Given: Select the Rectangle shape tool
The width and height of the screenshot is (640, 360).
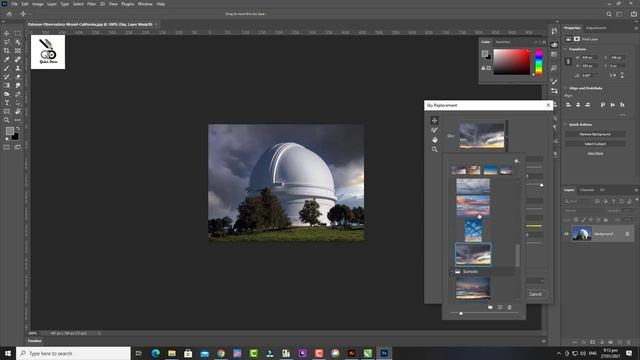Looking at the screenshot, I should coord(7,111).
